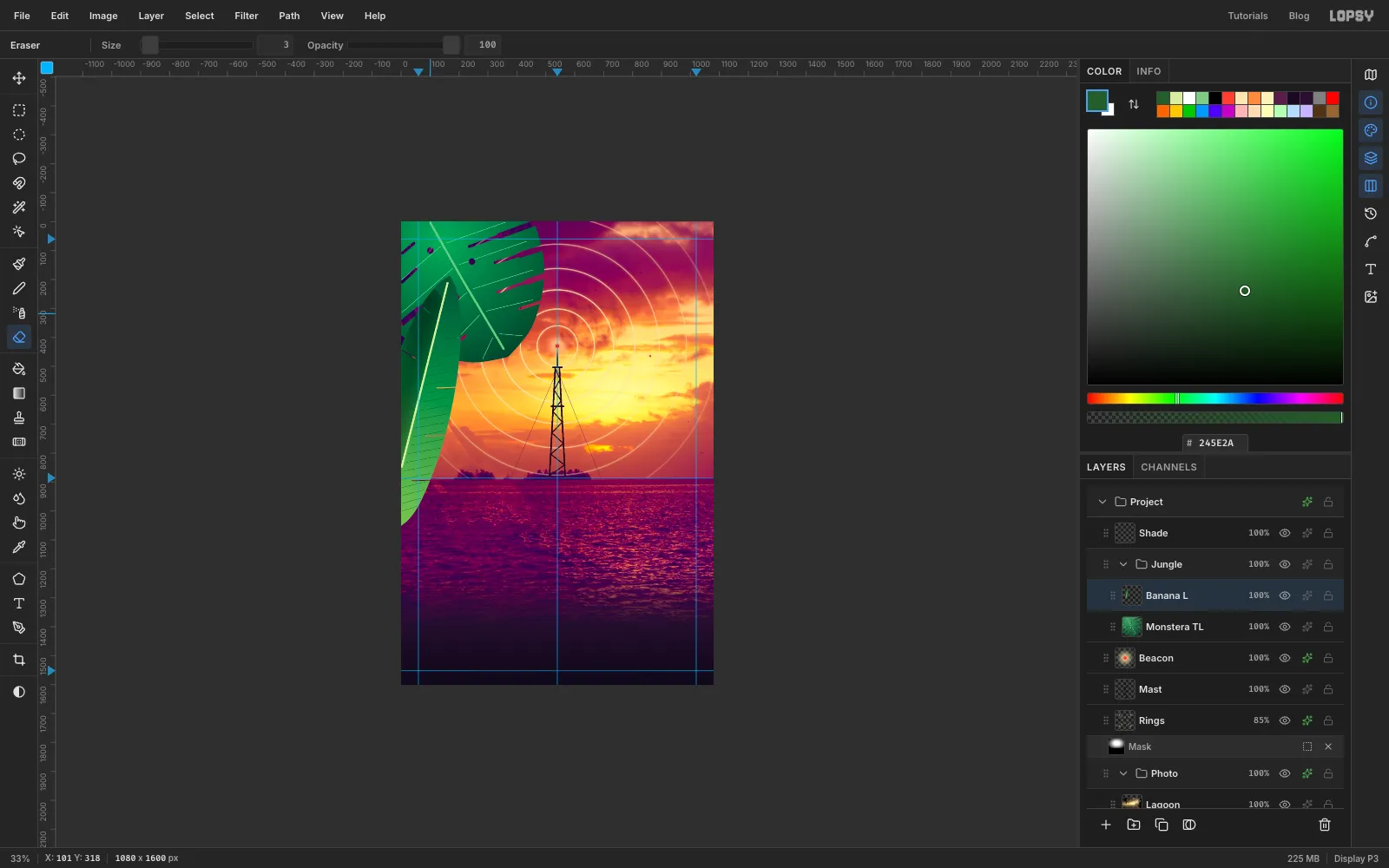Switch to the Info tab
Viewport: 1389px width, 868px height.
1149,71
